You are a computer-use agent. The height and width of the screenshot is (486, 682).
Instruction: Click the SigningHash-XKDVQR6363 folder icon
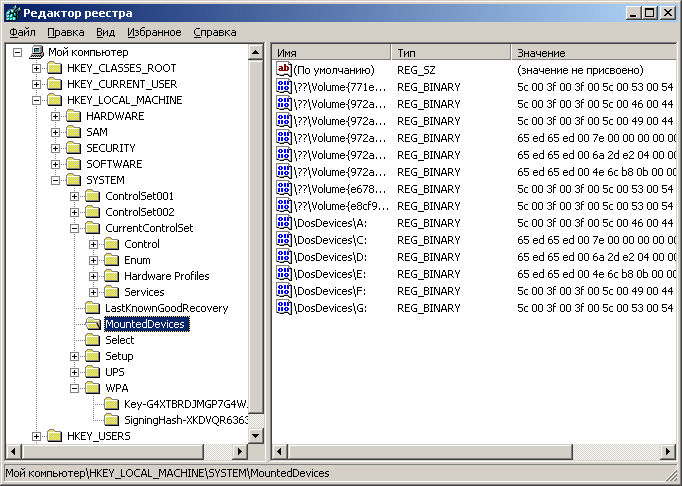coord(112,420)
